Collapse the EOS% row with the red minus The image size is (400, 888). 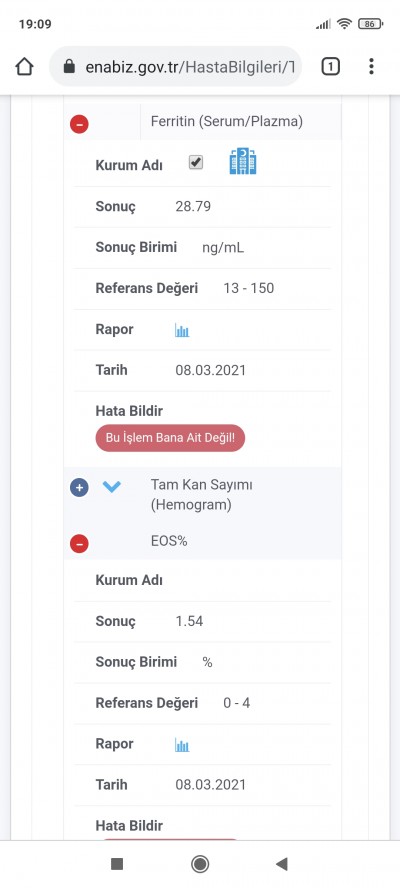(x=79, y=544)
